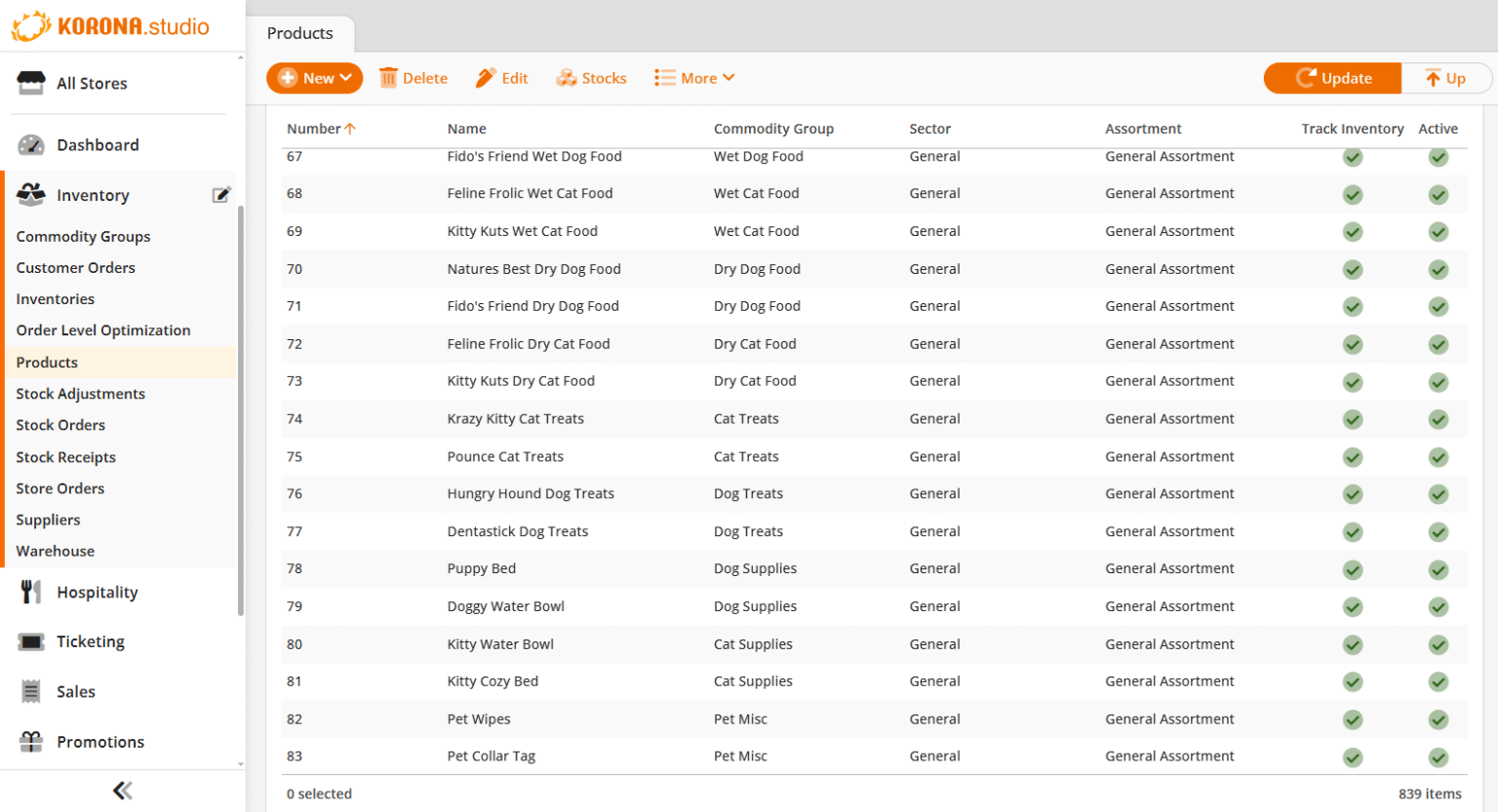1498x812 pixels.
Task: Click the Up button
Action: click(x=1445, y=78)
